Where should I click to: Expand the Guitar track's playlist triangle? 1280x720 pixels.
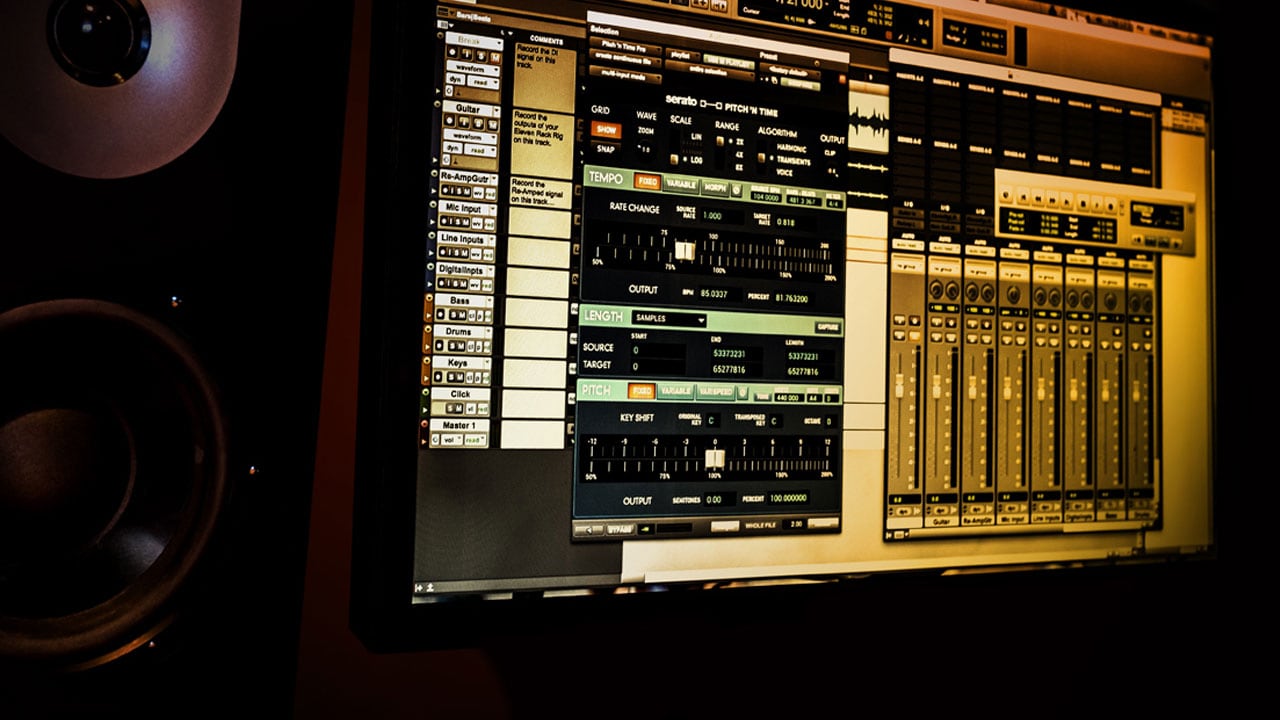pyautogui.click(x=435, y=160)
